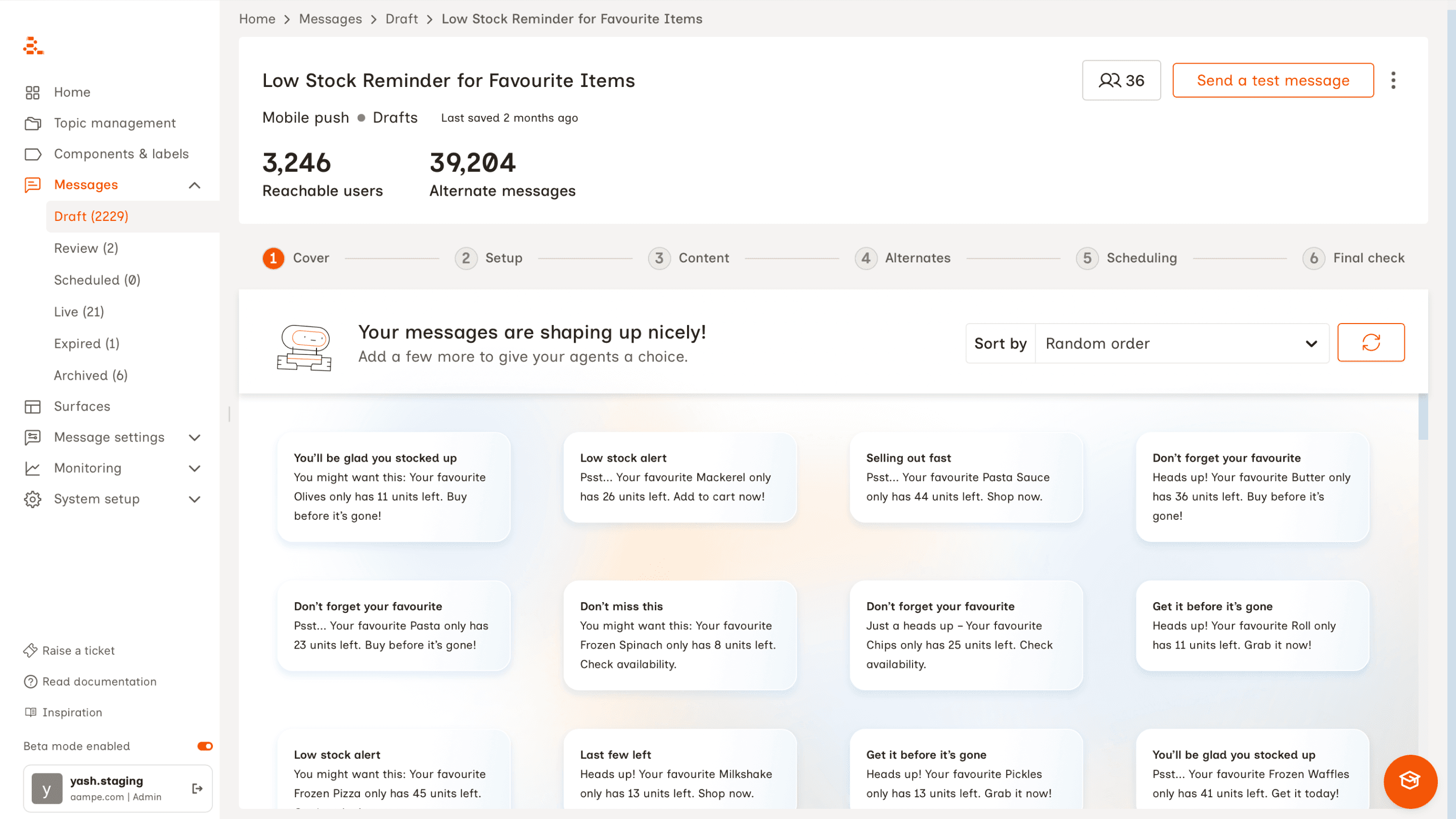Click the audience count 36 button
This screenshot has height=819, width=1456.
(1121, 80)
